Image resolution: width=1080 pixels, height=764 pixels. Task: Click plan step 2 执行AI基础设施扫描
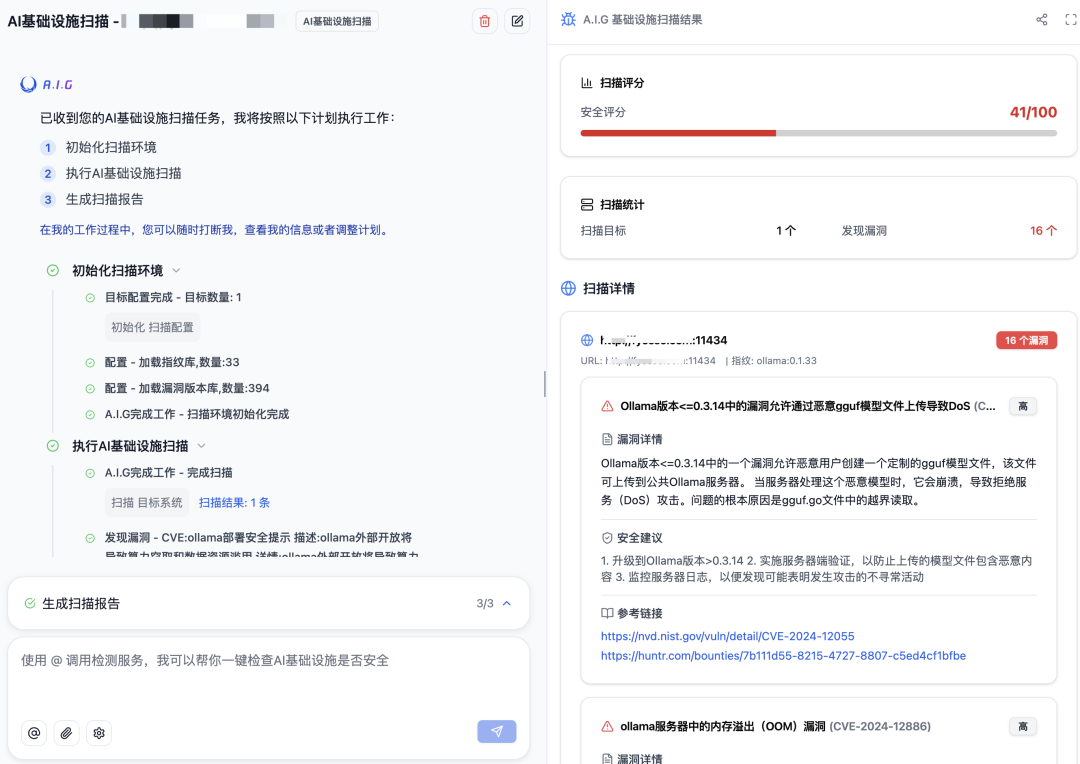coord(110,174)
